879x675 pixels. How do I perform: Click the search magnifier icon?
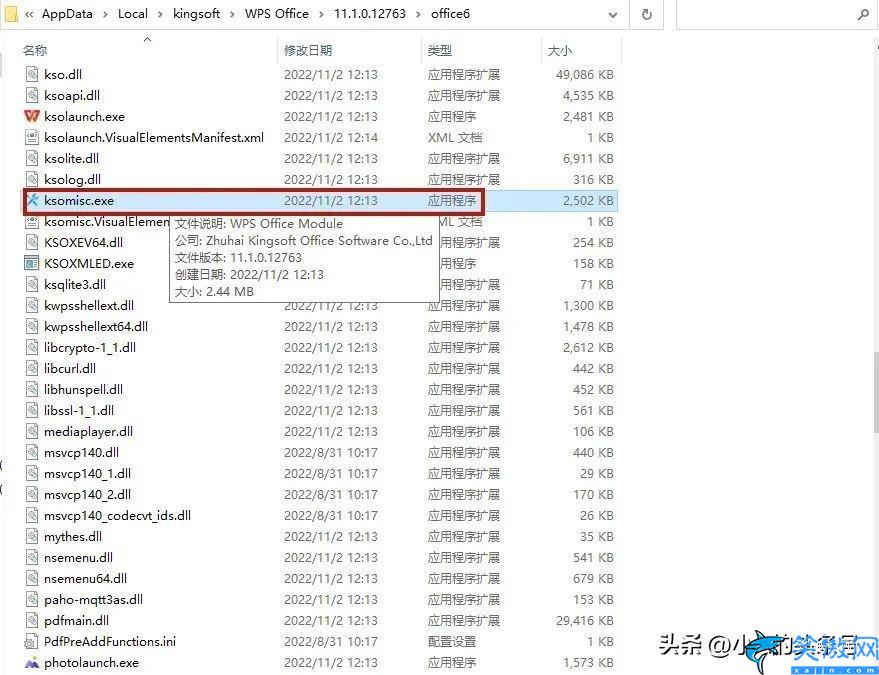(863, 15)
